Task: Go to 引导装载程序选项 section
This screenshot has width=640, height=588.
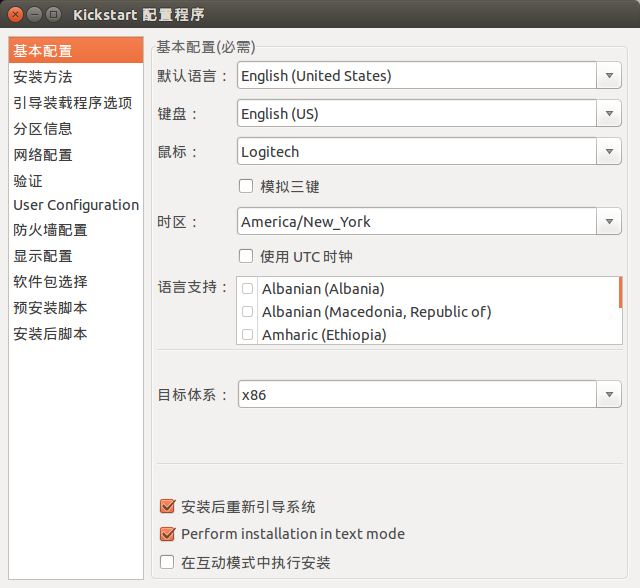Action: coord(76,103)
